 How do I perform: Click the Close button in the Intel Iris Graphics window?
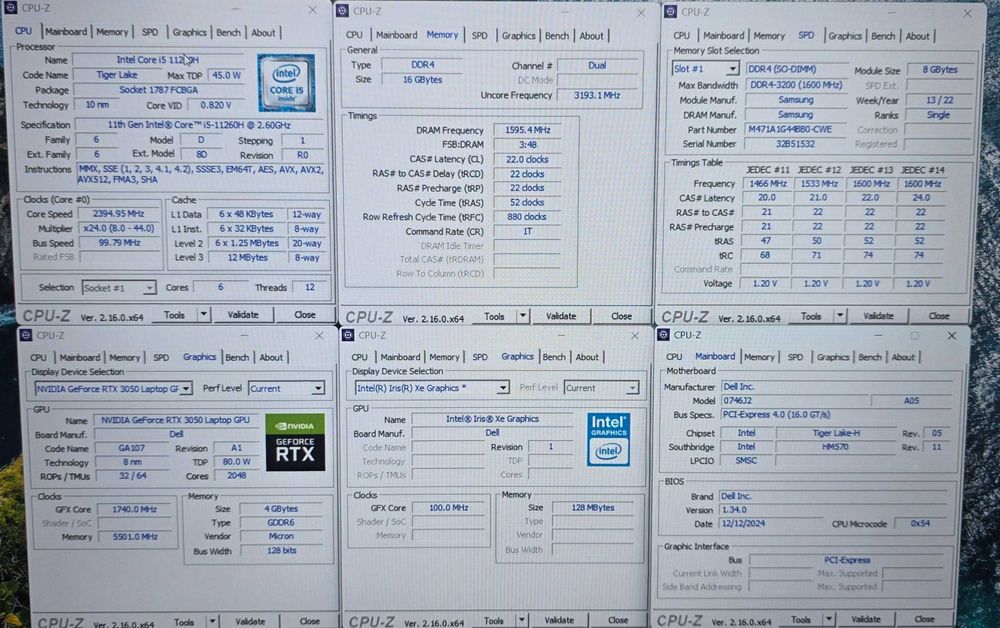tap(618, 620)
